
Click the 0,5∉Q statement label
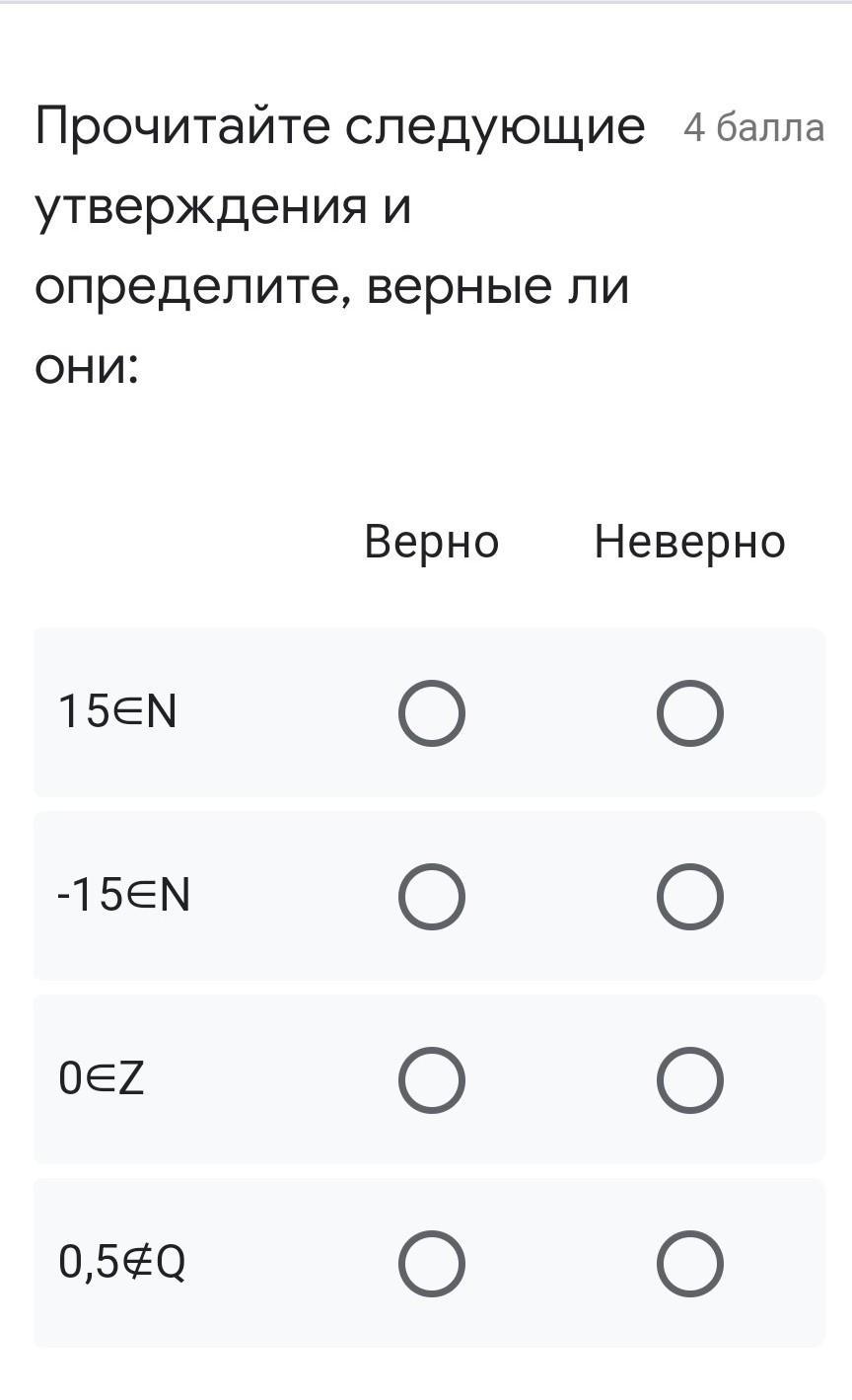click(x=122, y=1262)
